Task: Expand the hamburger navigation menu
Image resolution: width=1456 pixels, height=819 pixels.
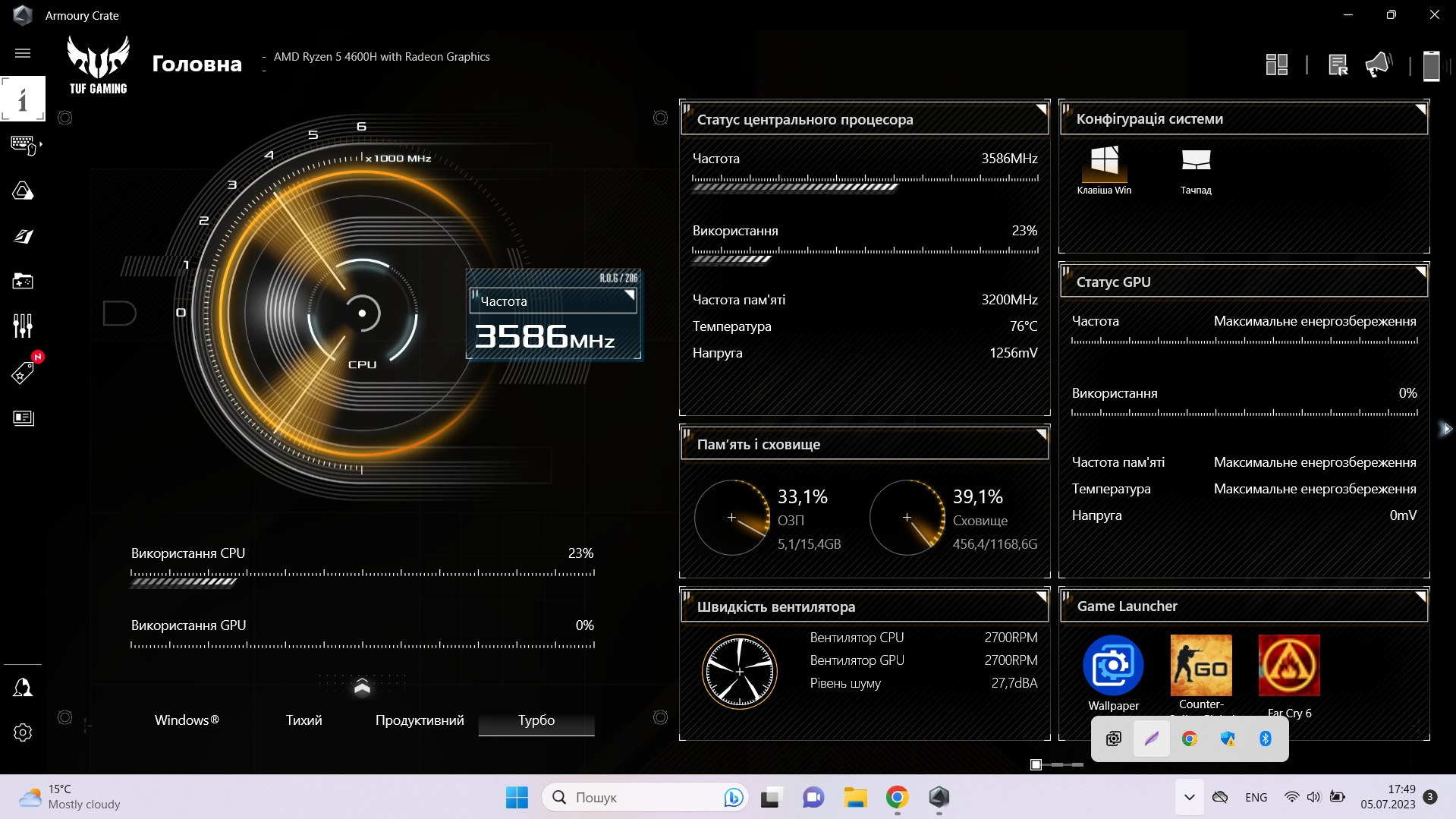Action: [23, 53]
